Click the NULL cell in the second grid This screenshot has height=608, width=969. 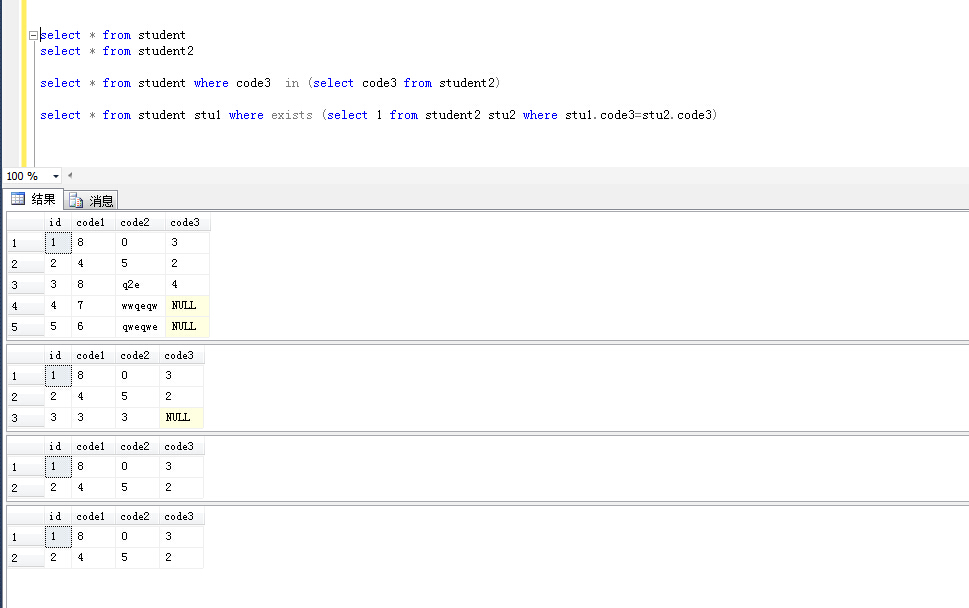point(180,417)
